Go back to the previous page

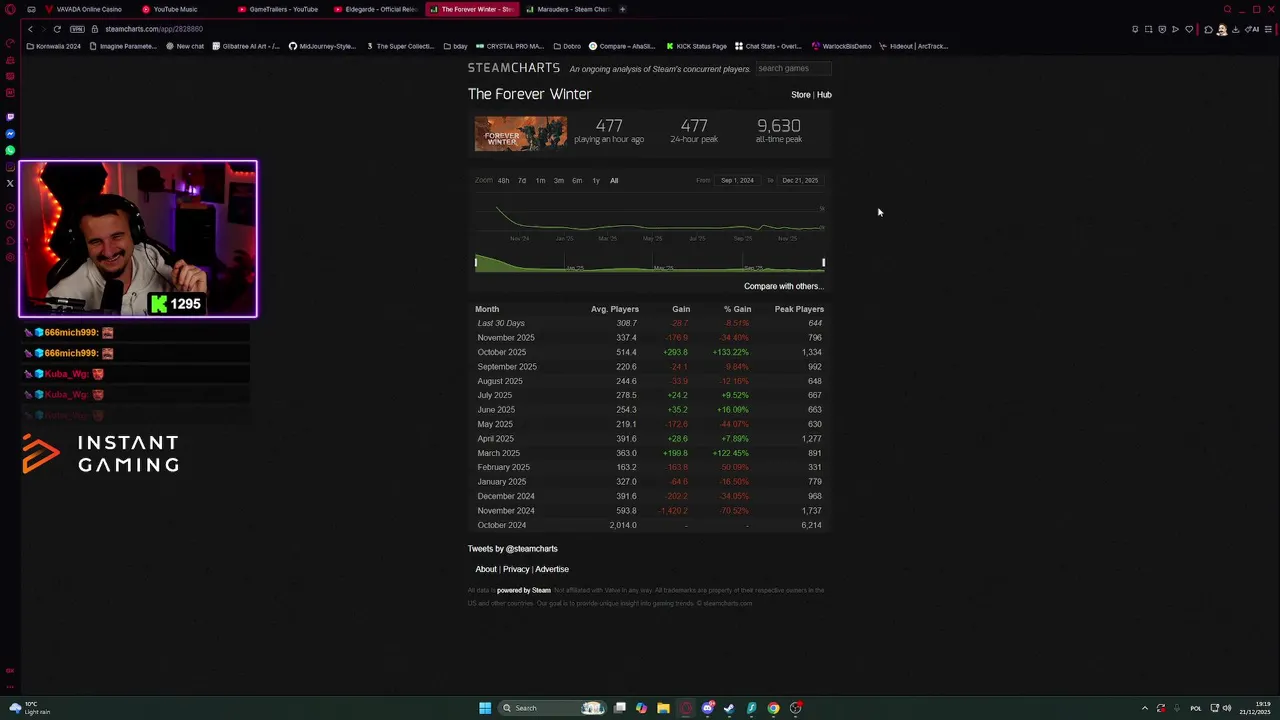(x=30, y=29)
